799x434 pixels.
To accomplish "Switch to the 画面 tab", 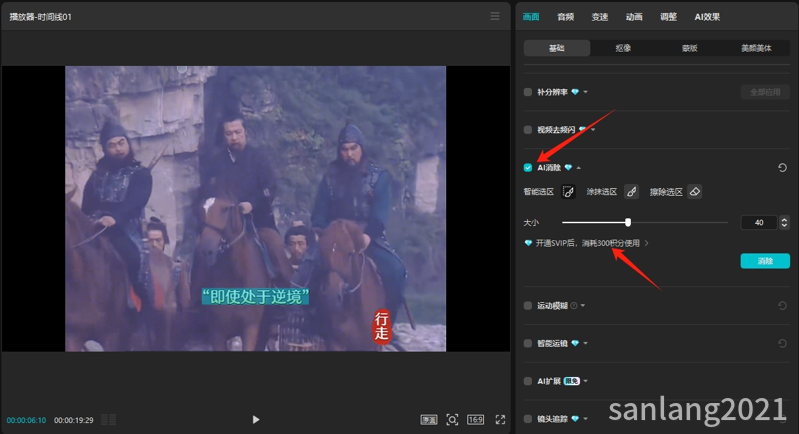I will click(x=531, y=17).
